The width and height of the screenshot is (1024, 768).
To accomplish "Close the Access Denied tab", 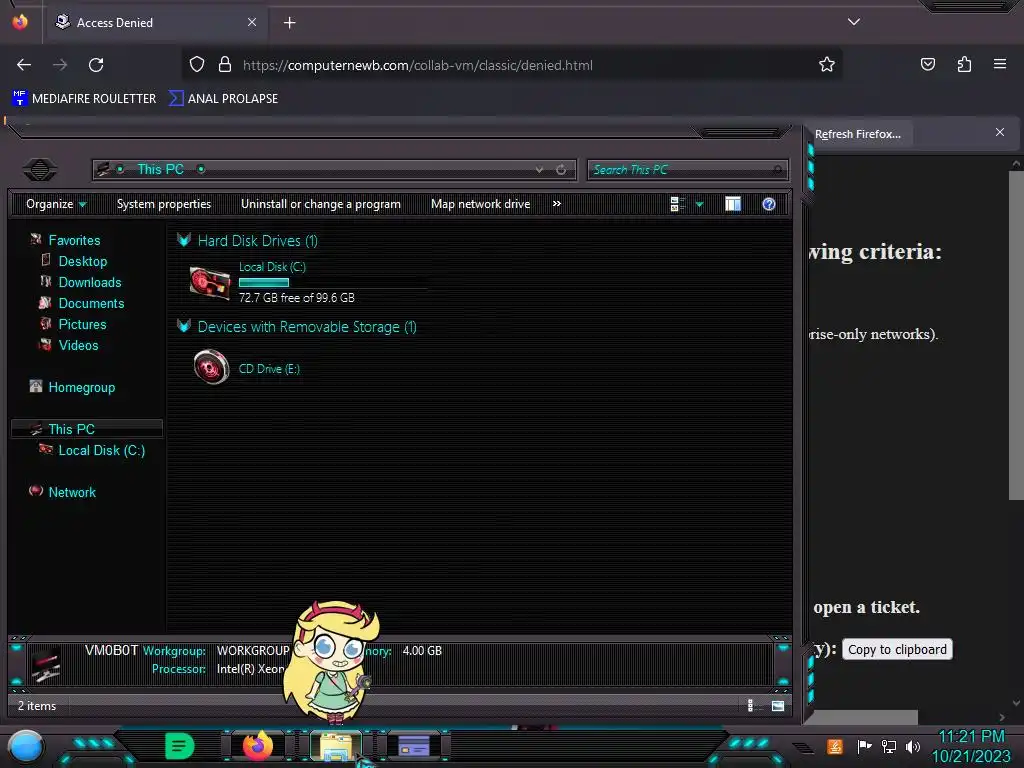I will click(x=252, y=22).
